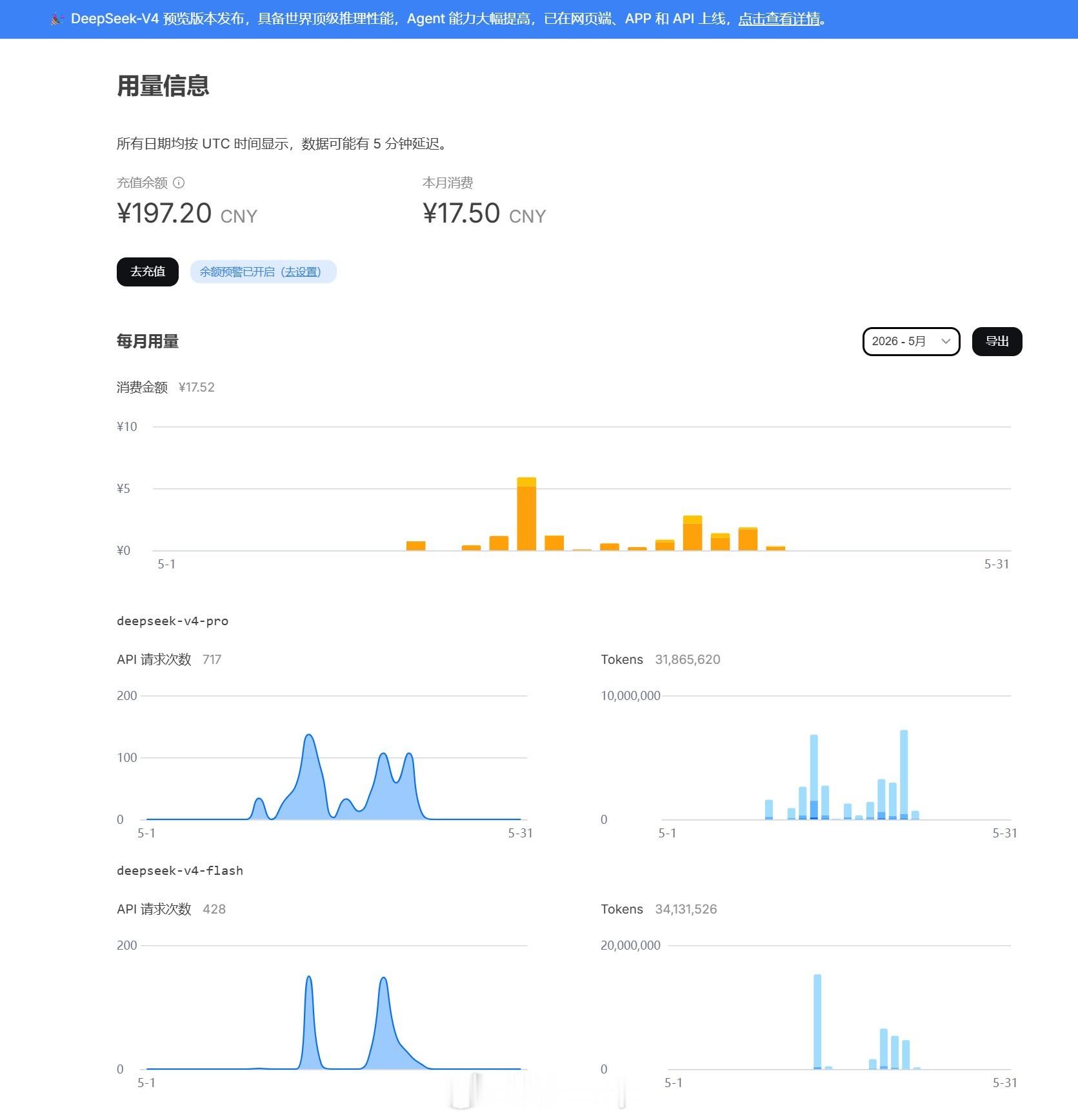Click the 717 API request count for v4-pro

pyautogui.click(x=212, y=659)
